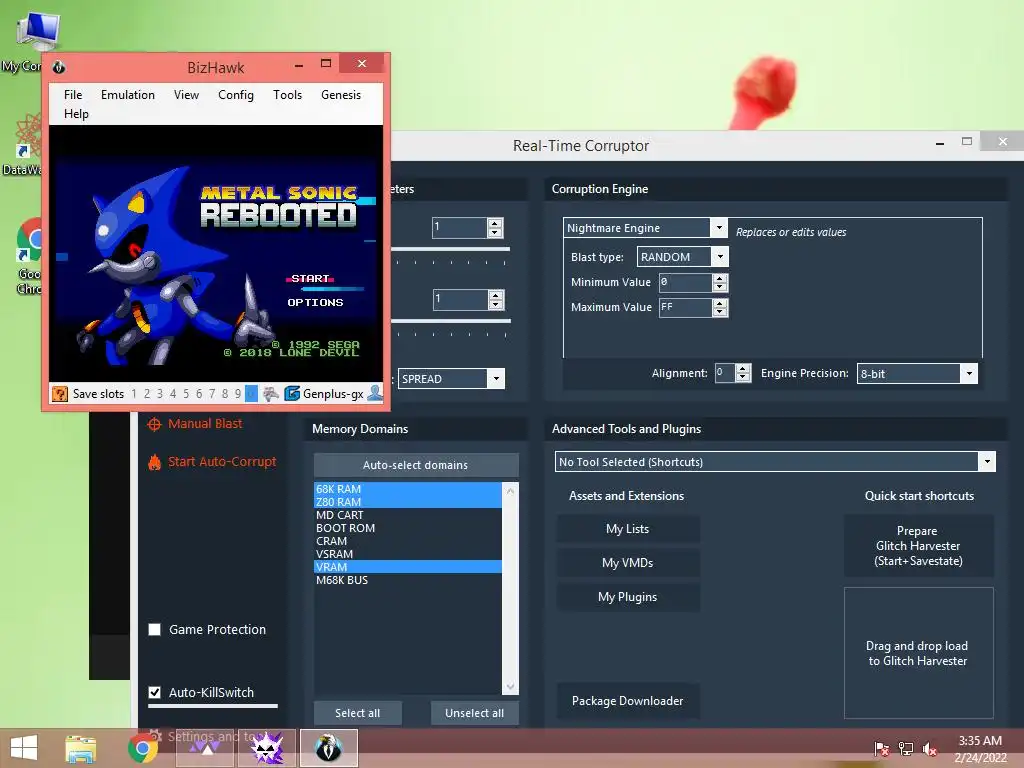
Task: Open File Explorer from the taskbar
Action: [x=81, y=748]
